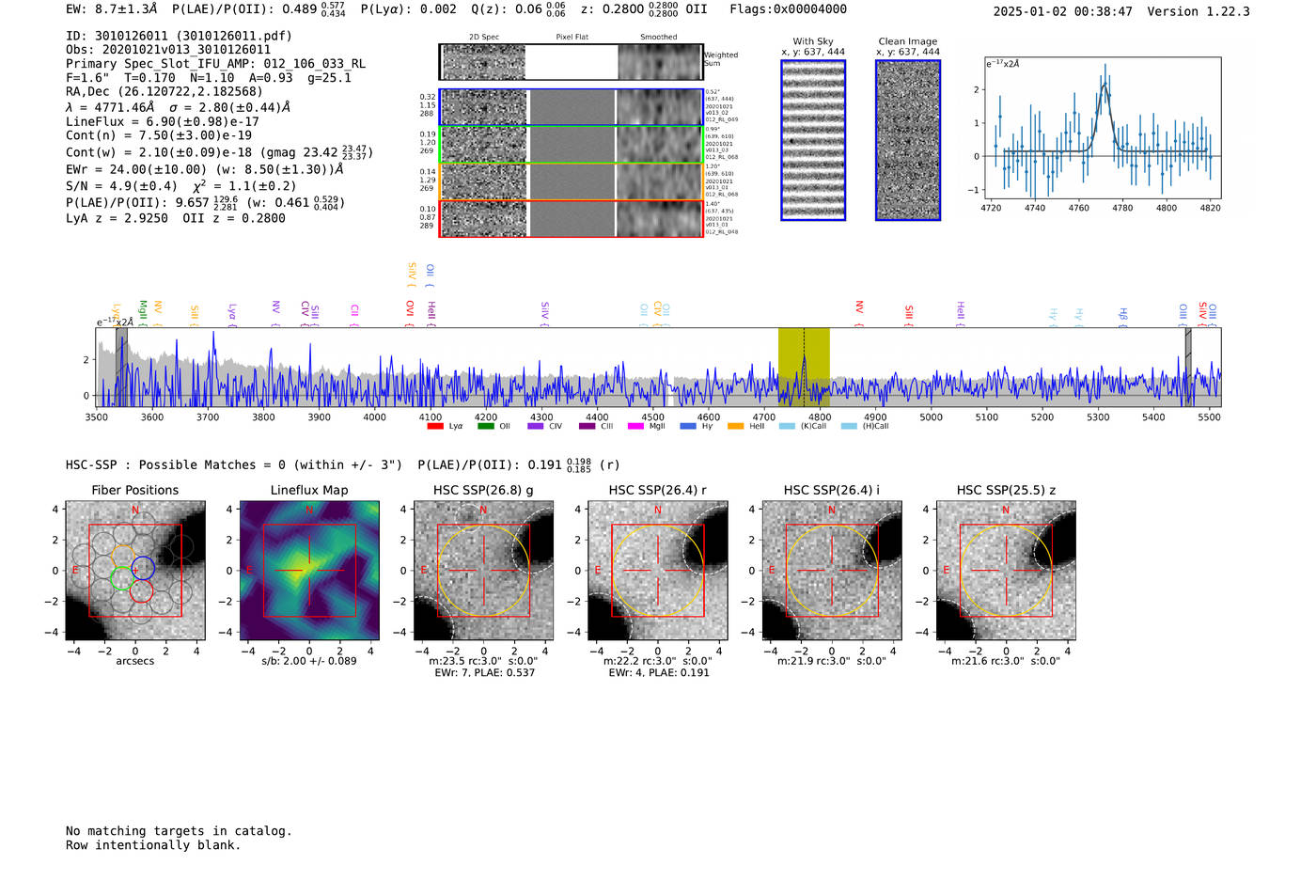Click the green fiber circle in Fiber Positions
Image resolution: width=1316 pixels, height=896 pixels.
pos(122,578)
